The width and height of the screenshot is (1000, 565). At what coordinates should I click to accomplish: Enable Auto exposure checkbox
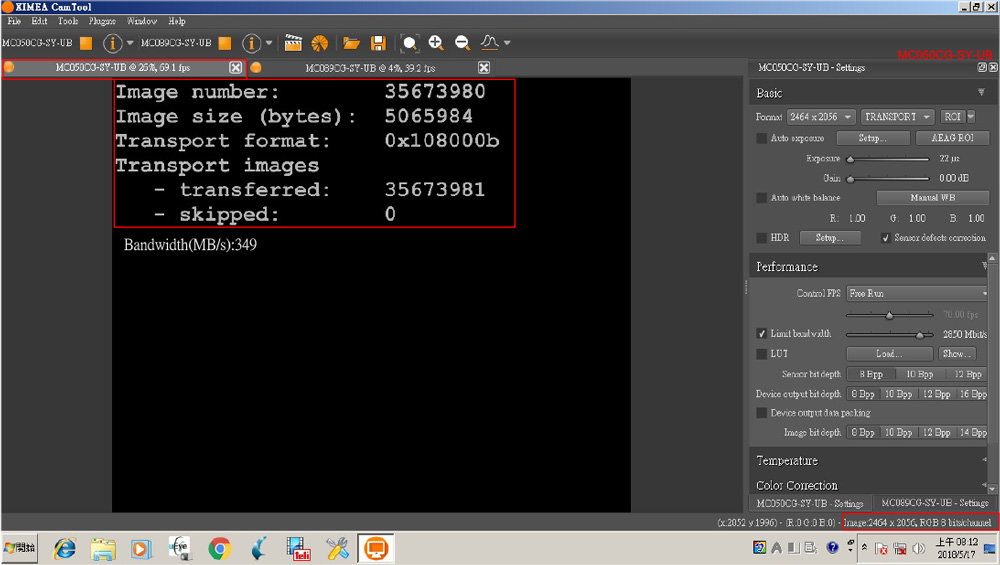pyautogui.click(x=762, y=138)
